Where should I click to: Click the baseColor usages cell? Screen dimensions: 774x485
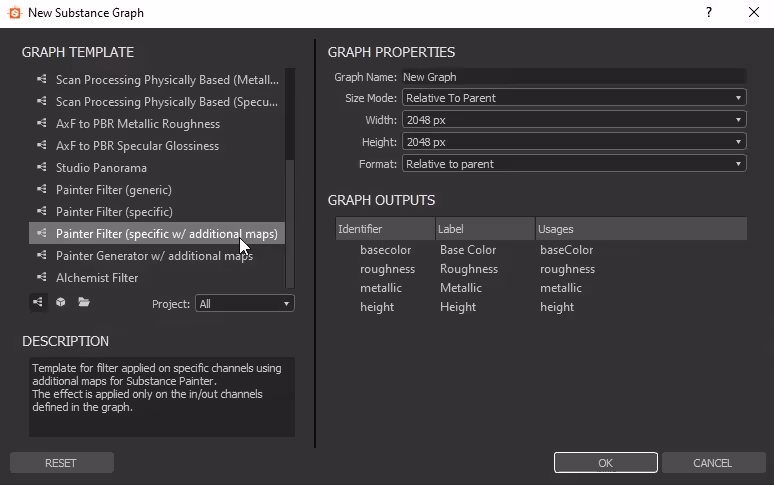(566, 250)
